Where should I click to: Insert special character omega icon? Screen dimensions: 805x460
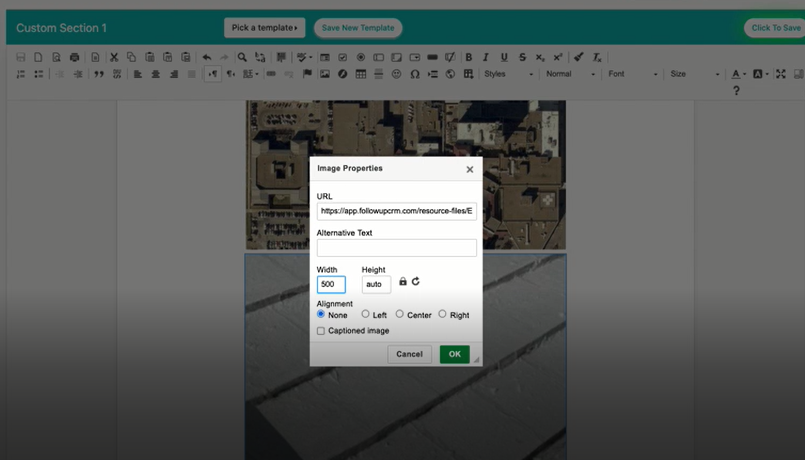[x=415, y=74]
